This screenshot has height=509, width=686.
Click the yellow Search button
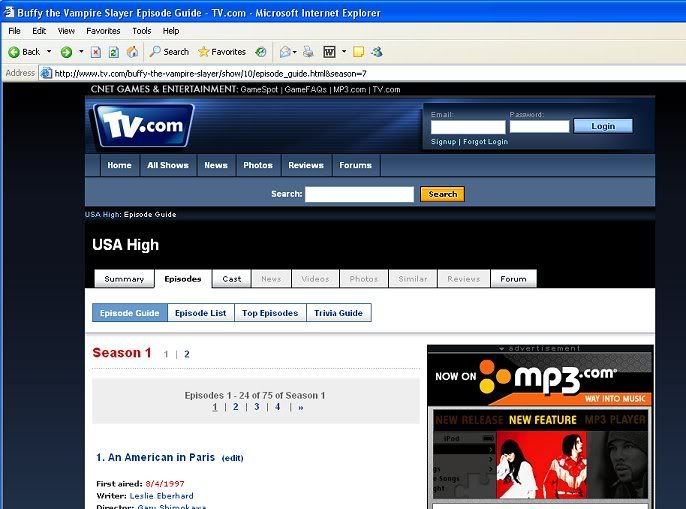[442, 194]
